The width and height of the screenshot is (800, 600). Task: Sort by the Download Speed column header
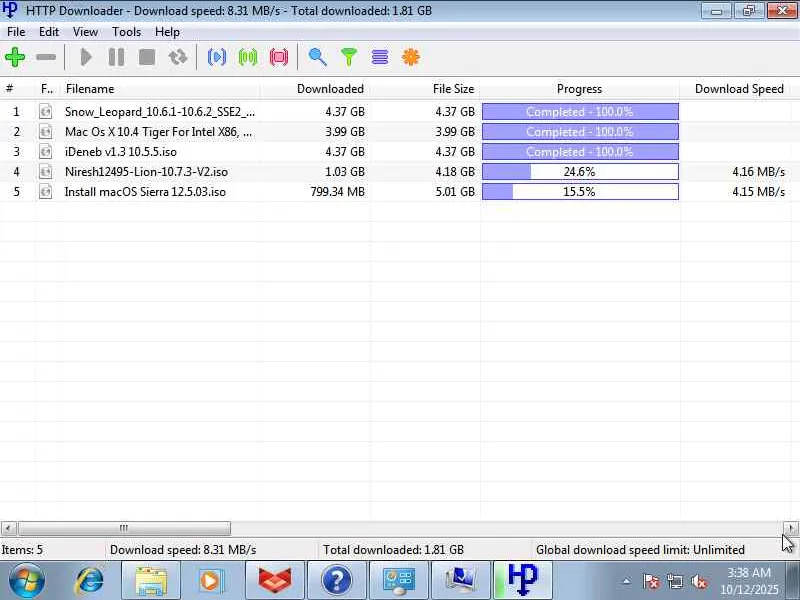(x=736, y=89)
